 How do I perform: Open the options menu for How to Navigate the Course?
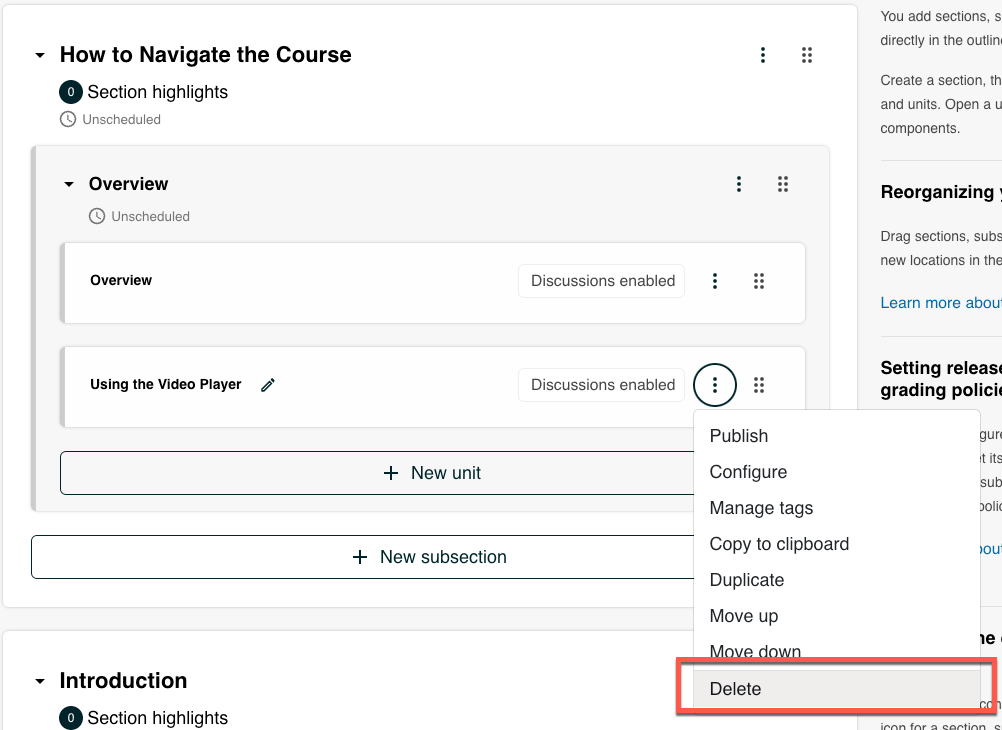coord(763,55)
